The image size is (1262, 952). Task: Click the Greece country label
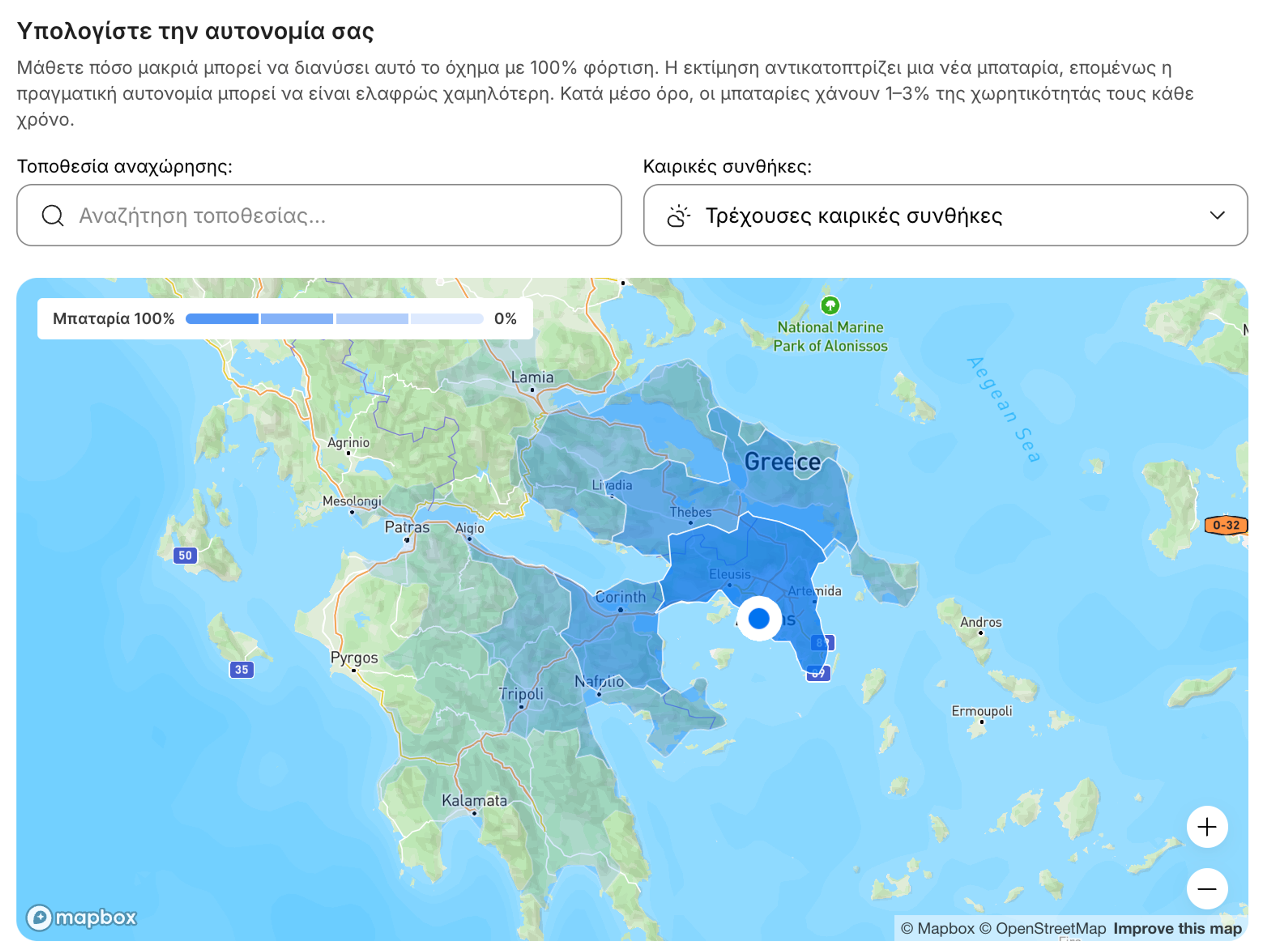[782, 462]
